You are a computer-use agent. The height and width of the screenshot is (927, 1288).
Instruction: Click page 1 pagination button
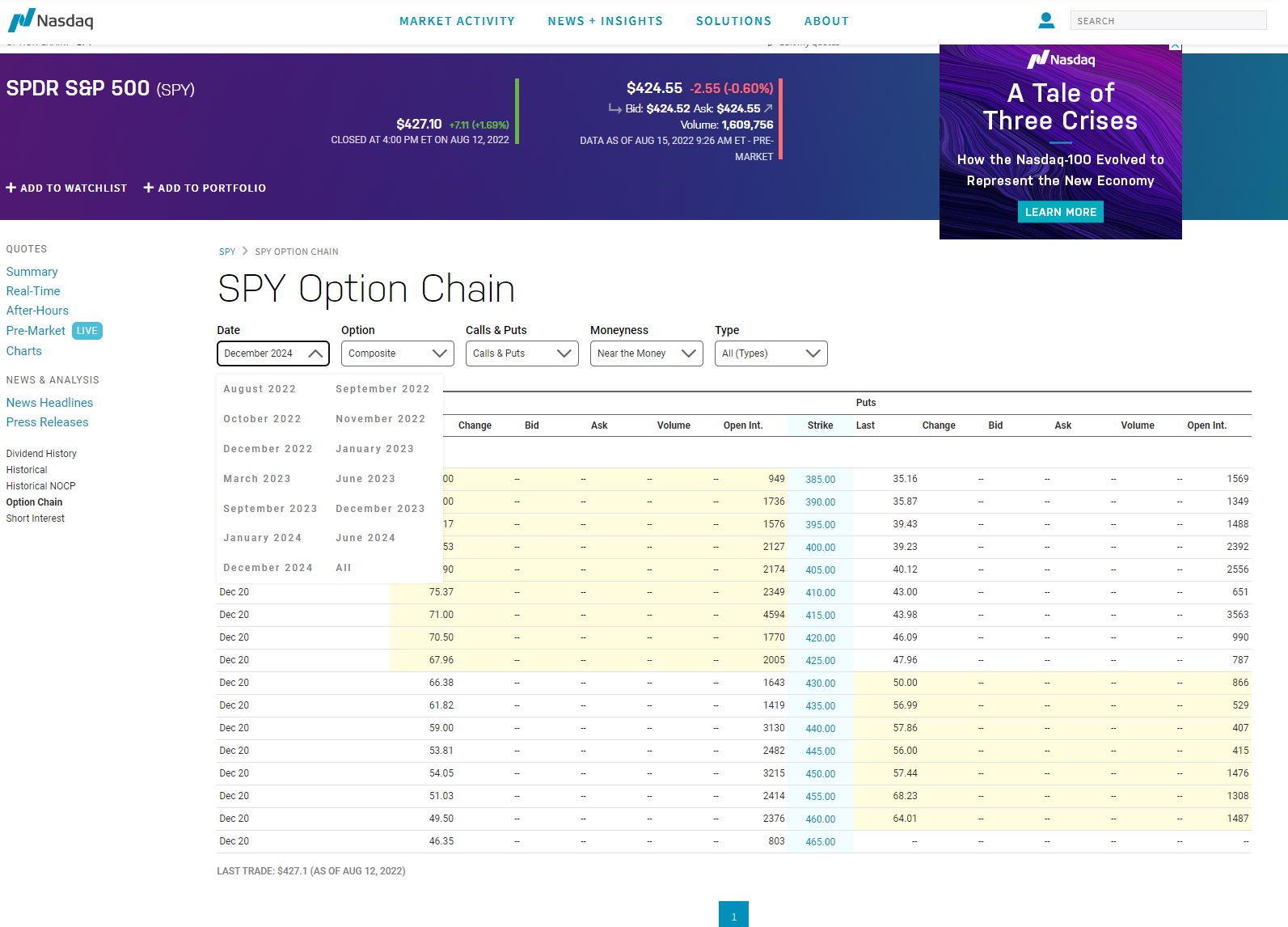(733, 916)
